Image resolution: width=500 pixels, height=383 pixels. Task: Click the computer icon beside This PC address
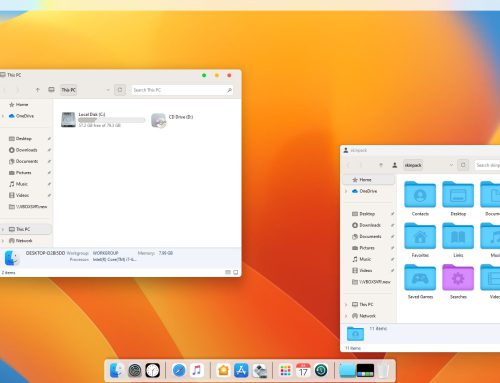click(51, 90)
